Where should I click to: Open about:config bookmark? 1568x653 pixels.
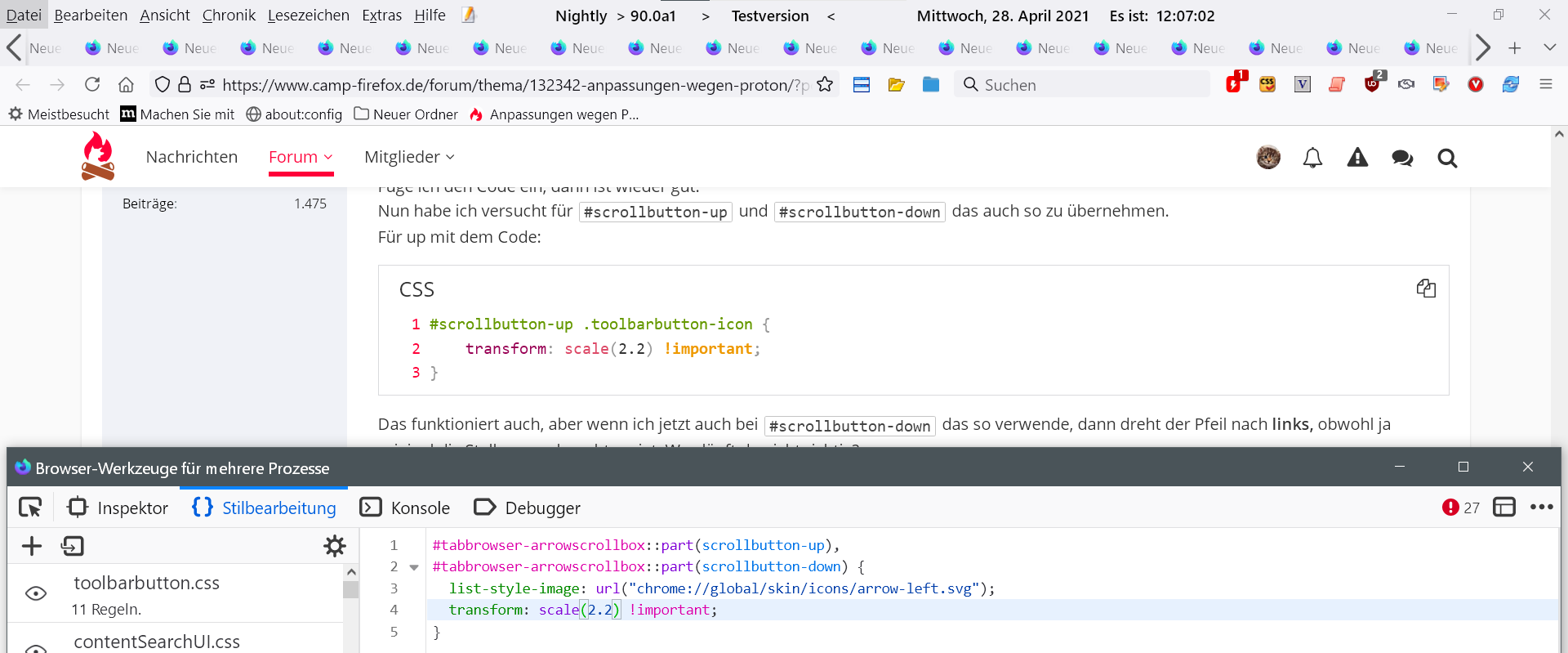tap(294, 114)
